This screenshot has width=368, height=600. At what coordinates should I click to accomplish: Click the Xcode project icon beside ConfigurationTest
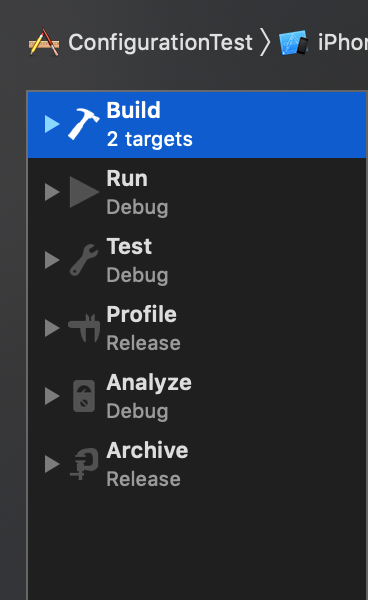click(x=44, y=42)
